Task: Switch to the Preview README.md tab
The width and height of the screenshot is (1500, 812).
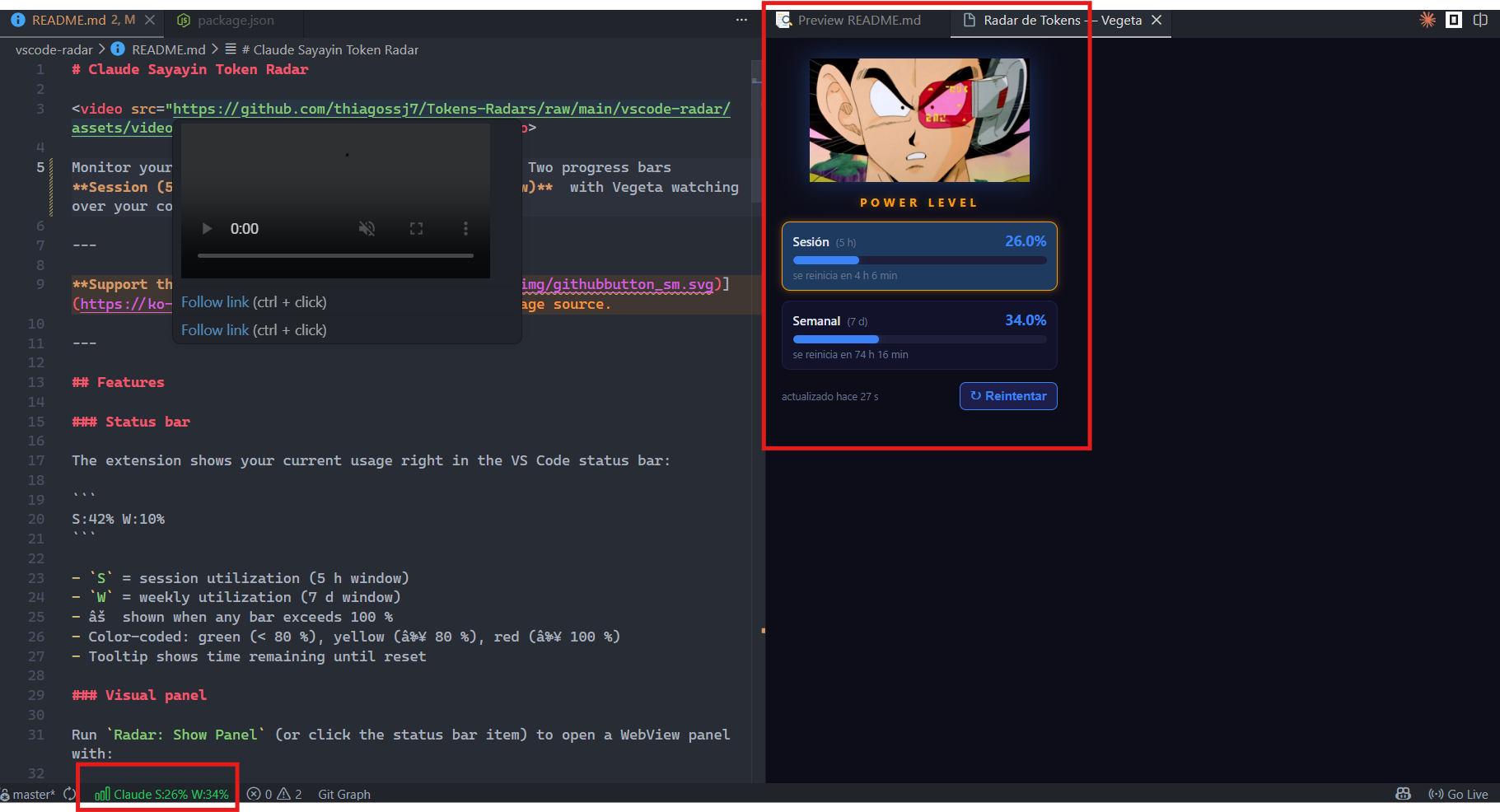Action: click(x=858, y=20)
